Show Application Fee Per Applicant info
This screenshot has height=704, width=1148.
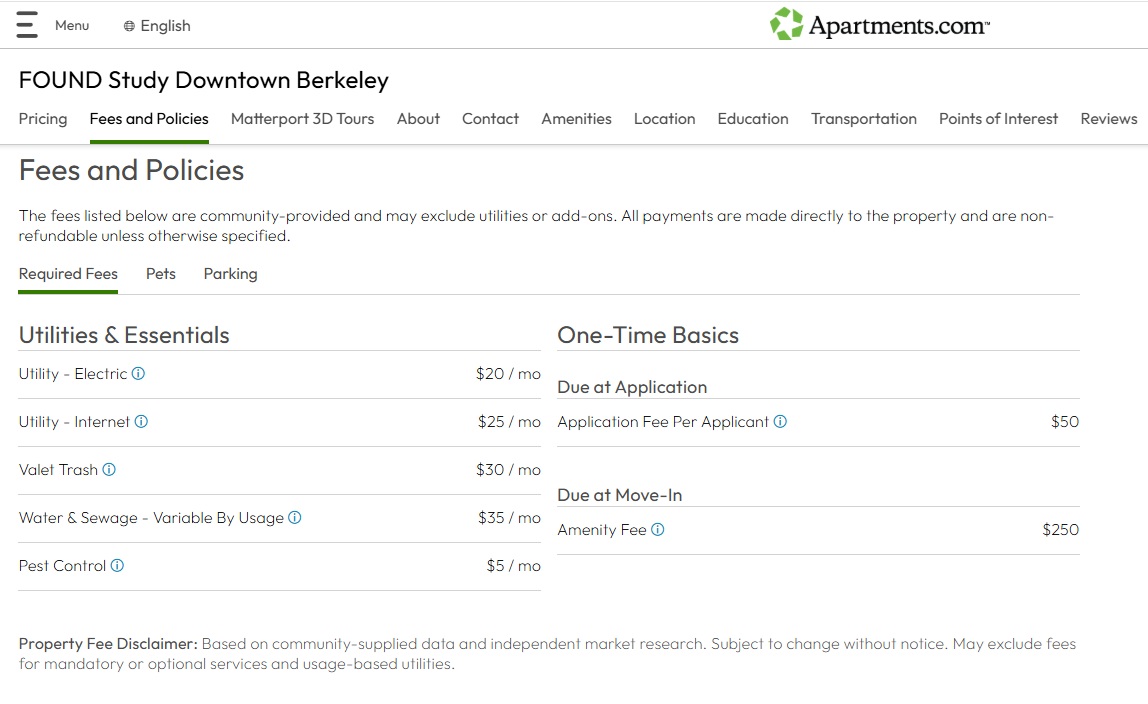coord(780,422)
